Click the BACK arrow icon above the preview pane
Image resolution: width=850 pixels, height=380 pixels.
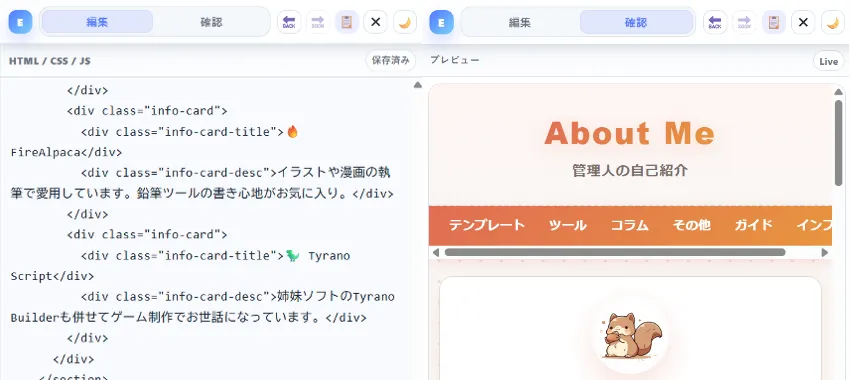point(715,22)
